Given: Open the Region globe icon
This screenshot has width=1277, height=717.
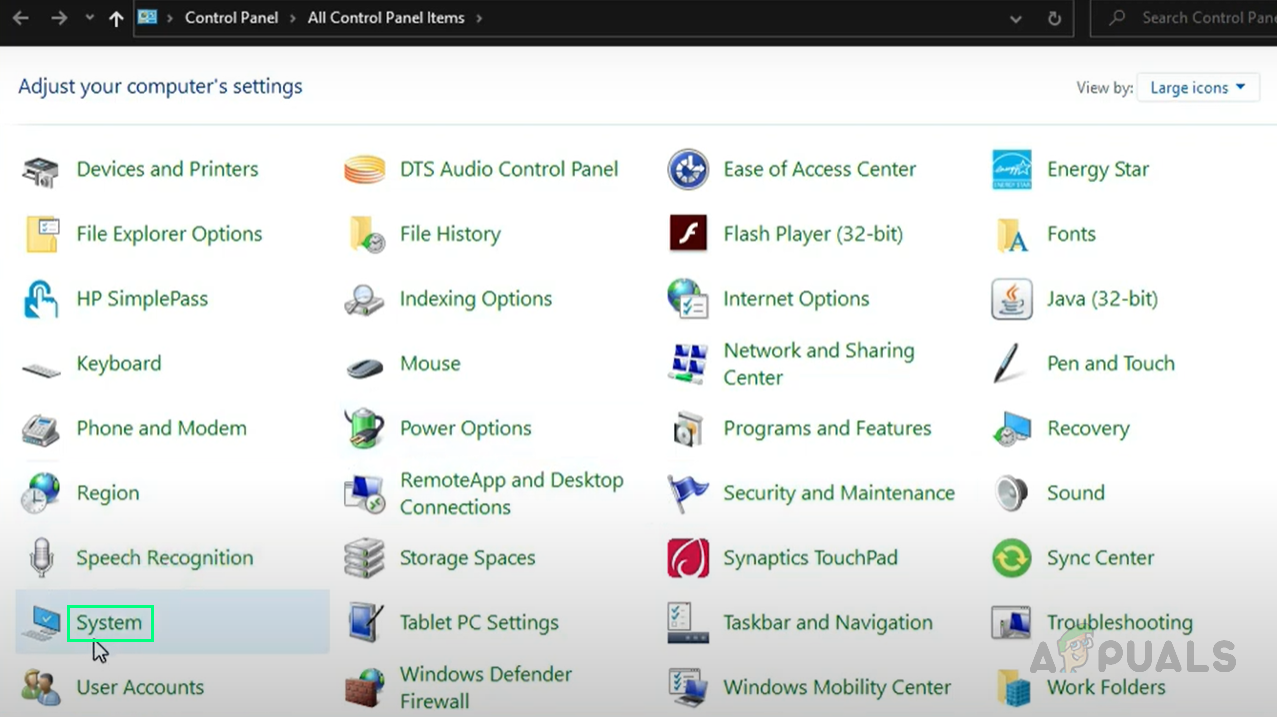Looking at the screenshot, I should [41, 494].
